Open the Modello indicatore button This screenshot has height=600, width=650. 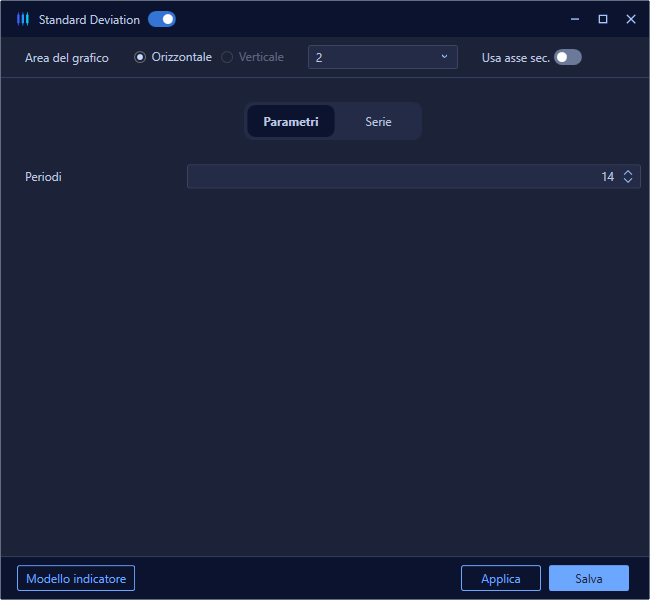click(76, 578)
